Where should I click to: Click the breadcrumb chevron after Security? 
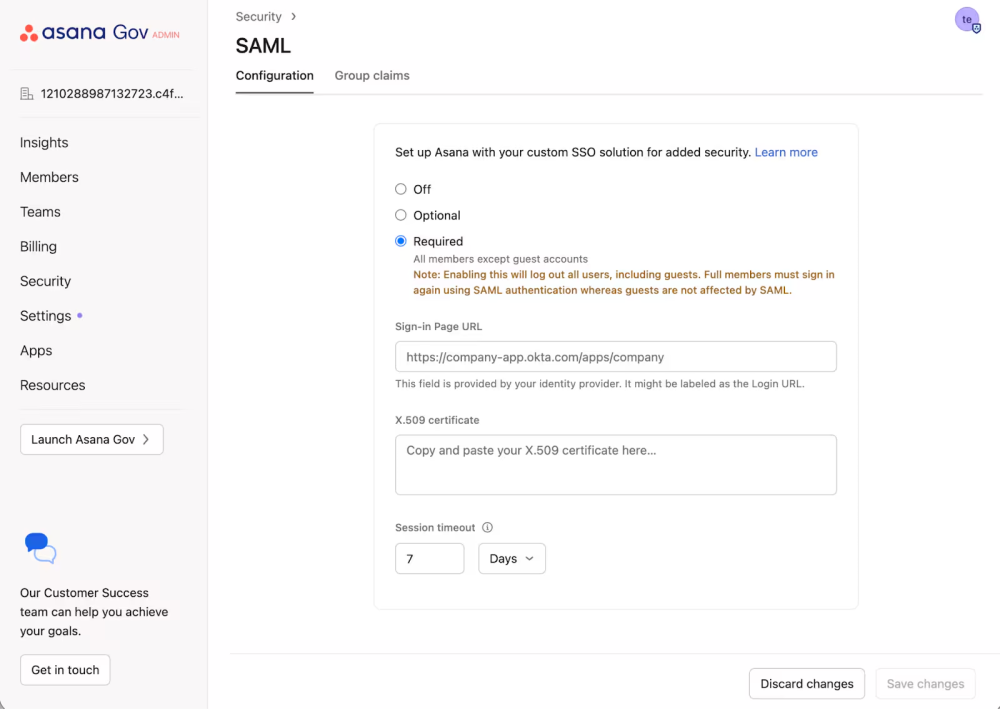click(293, 17)
